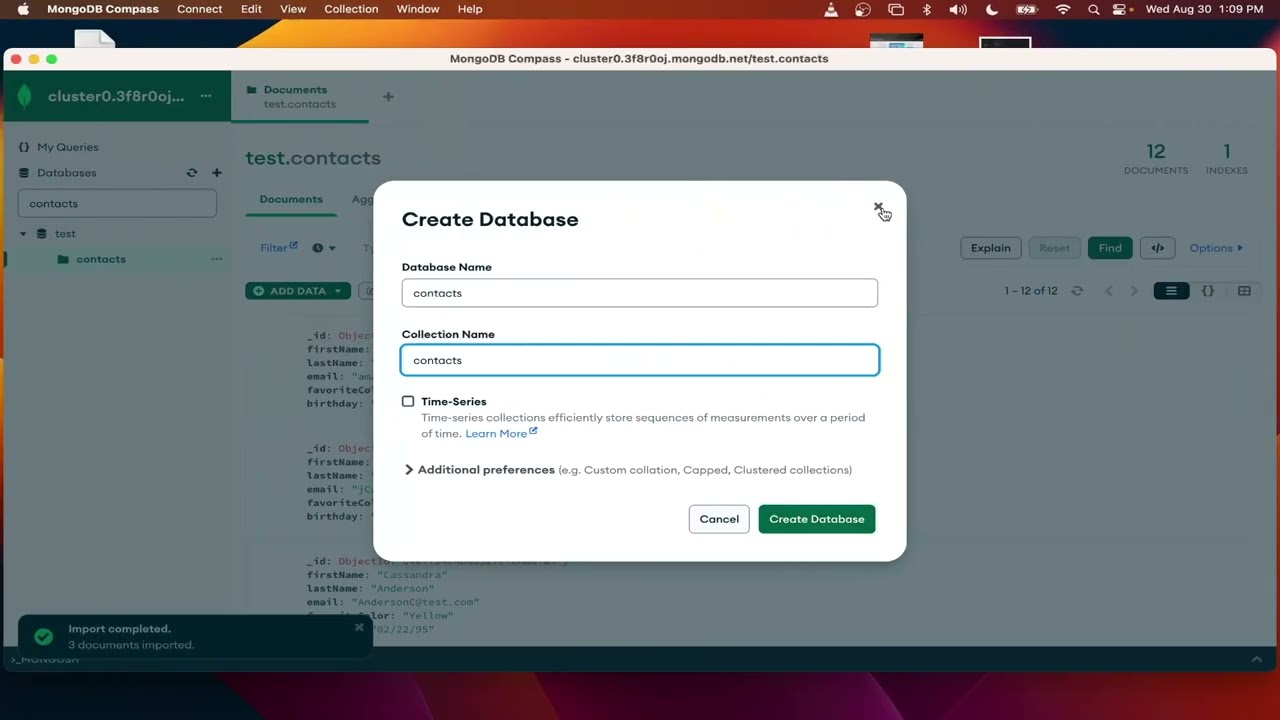
Task: Focus the sidebar database search field
Action: pos(117,203)
